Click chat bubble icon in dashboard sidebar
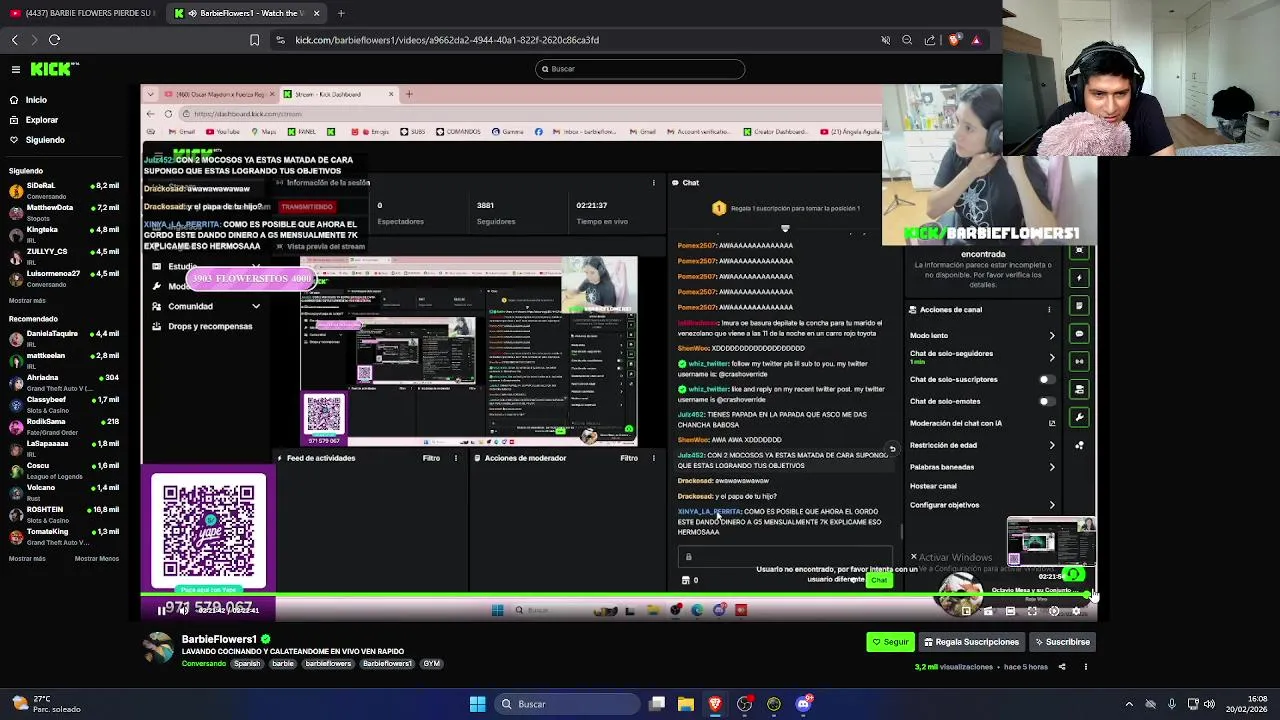This screenshot has height=720, width=1280. point(1079,333)
